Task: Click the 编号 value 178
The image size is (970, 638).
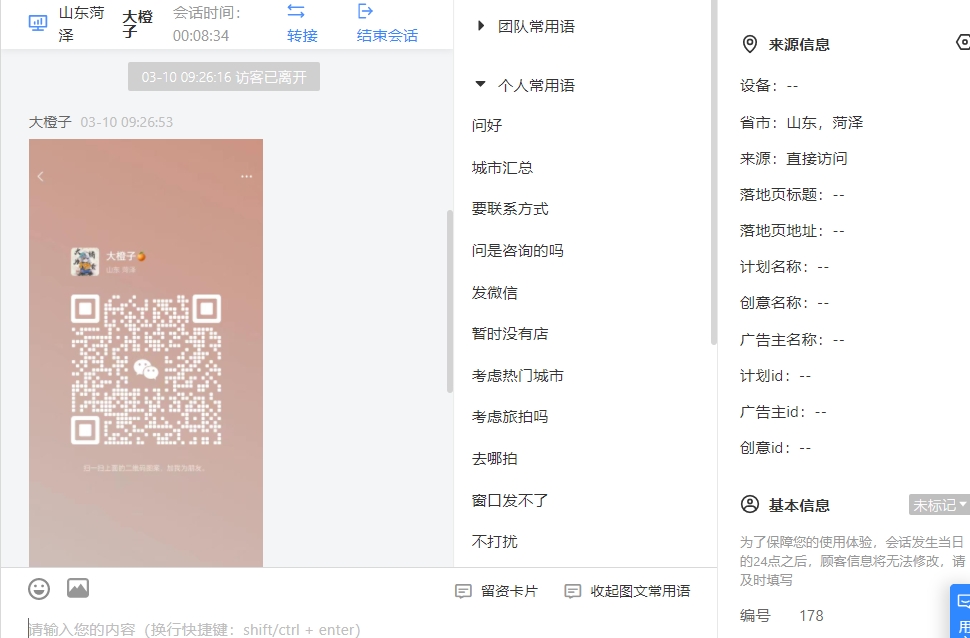Action: (x=811, y=616)
